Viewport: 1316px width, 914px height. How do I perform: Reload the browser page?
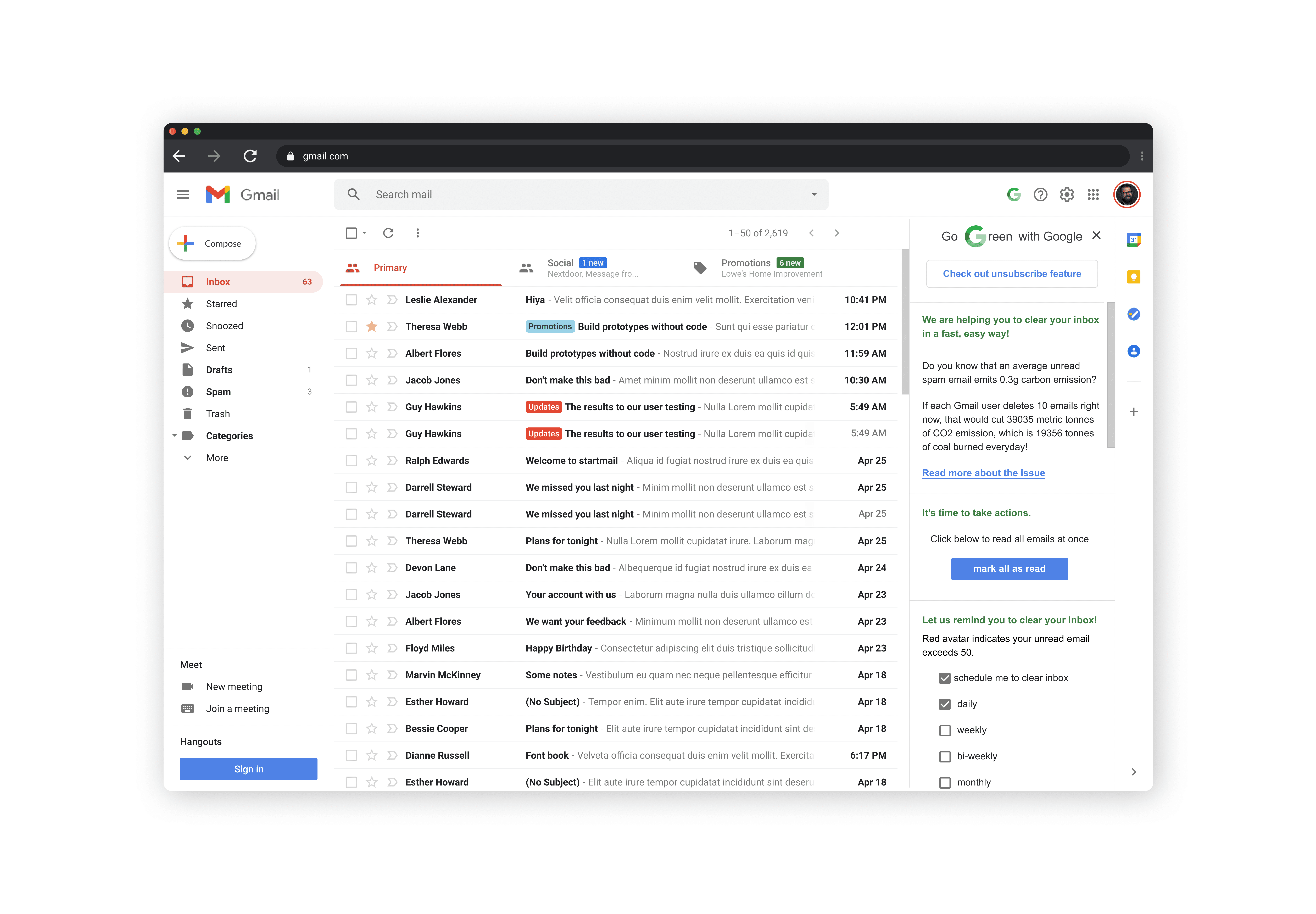tap(250, 156)
